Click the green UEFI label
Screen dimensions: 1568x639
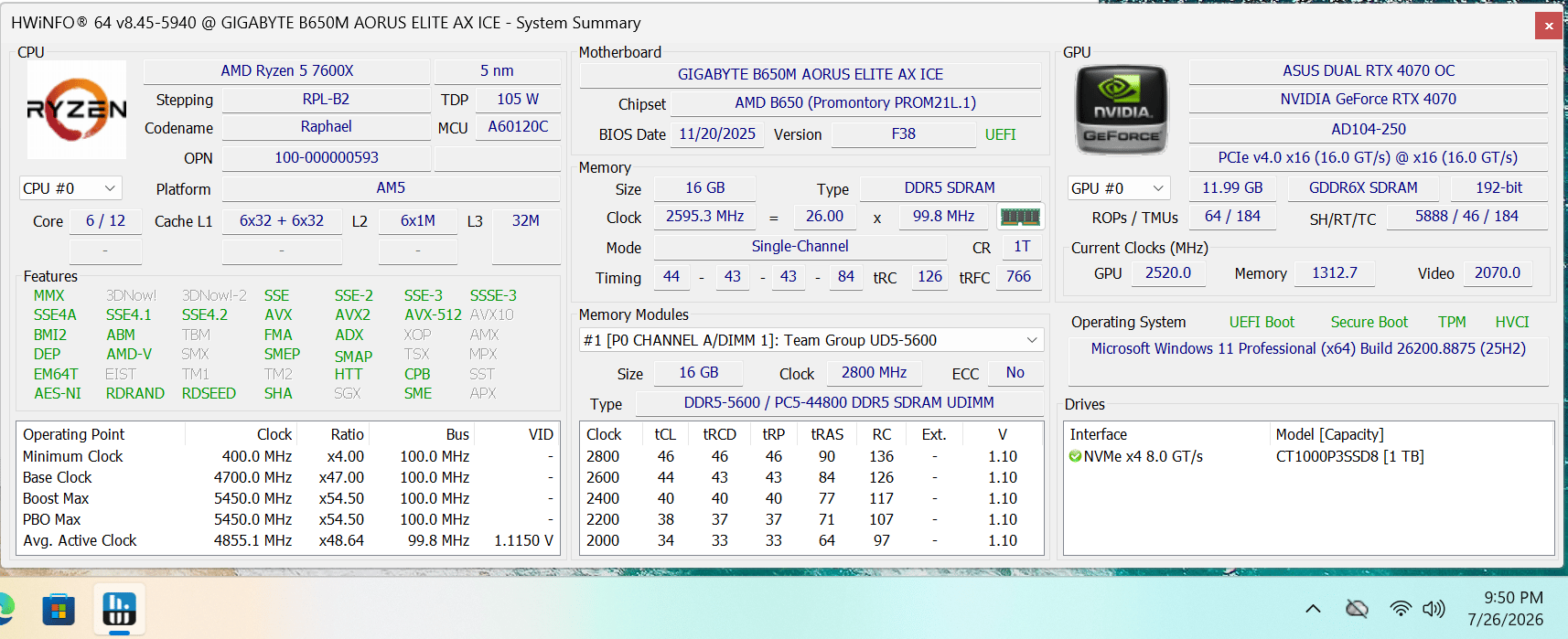point(1001,134)
